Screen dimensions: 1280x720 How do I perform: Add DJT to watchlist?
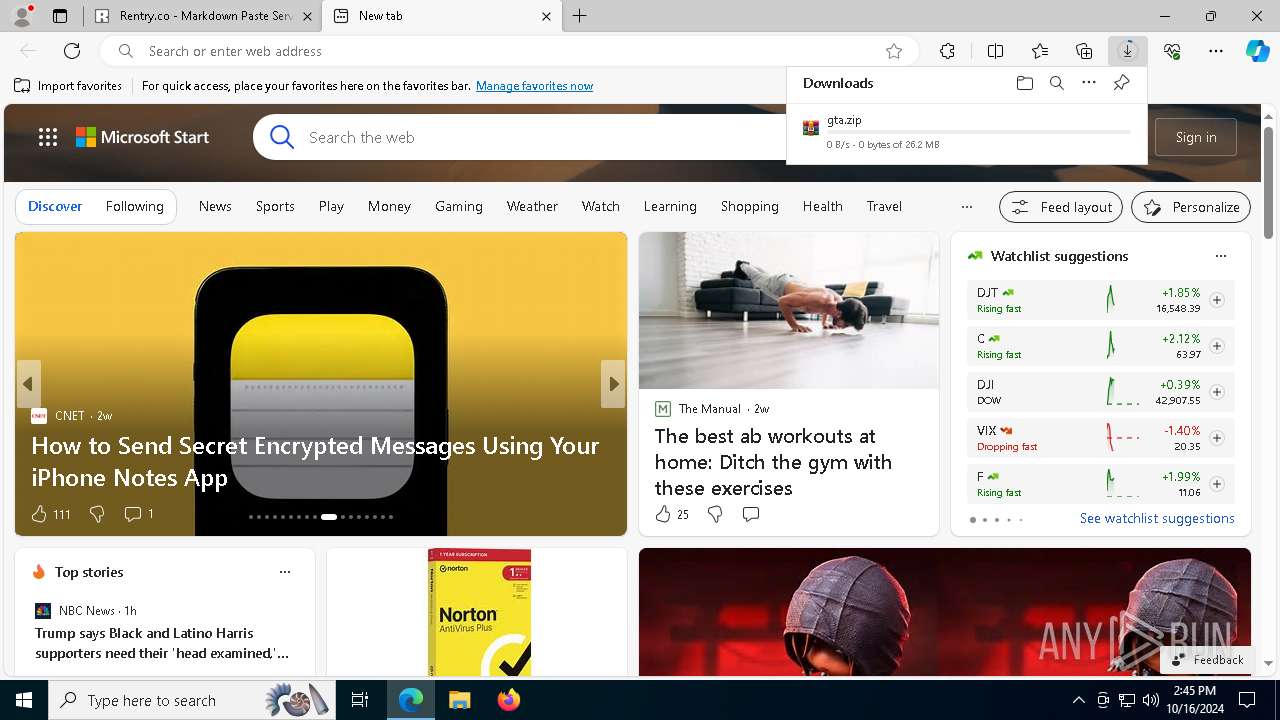tap(1216, 300)
